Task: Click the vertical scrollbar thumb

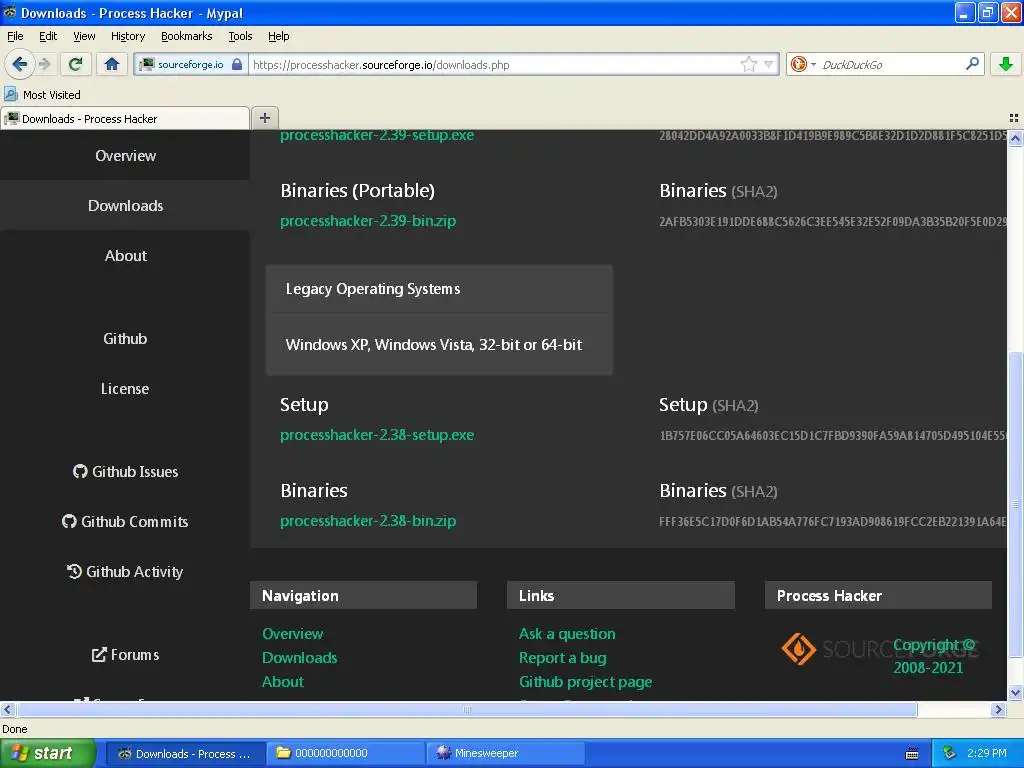Action: pos(1015,504)
